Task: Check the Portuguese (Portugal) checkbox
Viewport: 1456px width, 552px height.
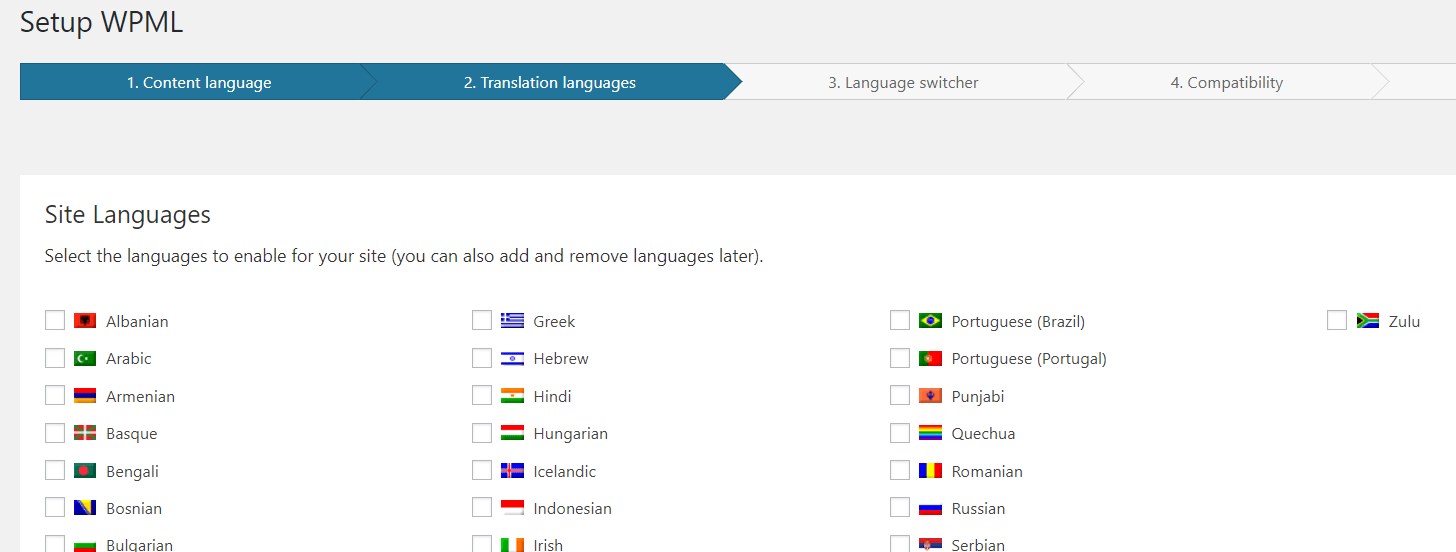Action: point(900,358)
